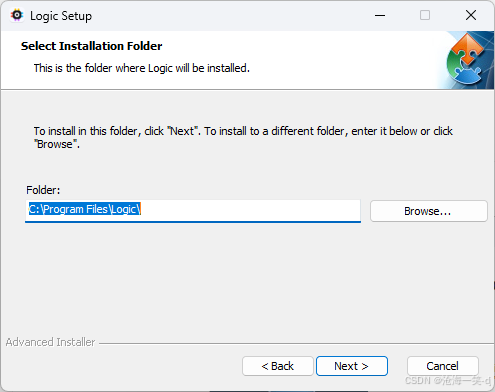Click the Logic Setup title bar icon

point(17,15)
